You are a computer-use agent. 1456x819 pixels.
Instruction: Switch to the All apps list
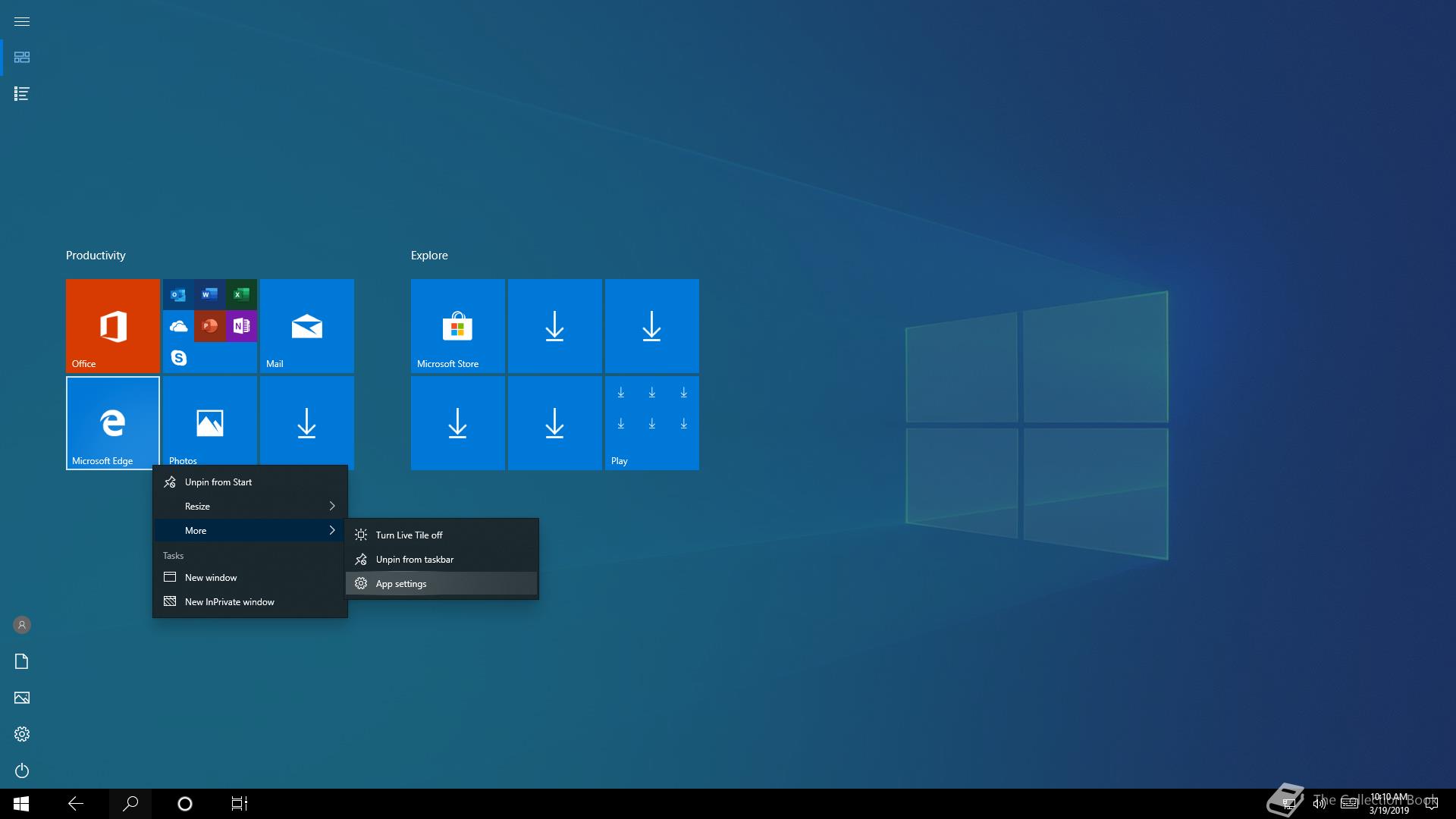tap(22, 94)
